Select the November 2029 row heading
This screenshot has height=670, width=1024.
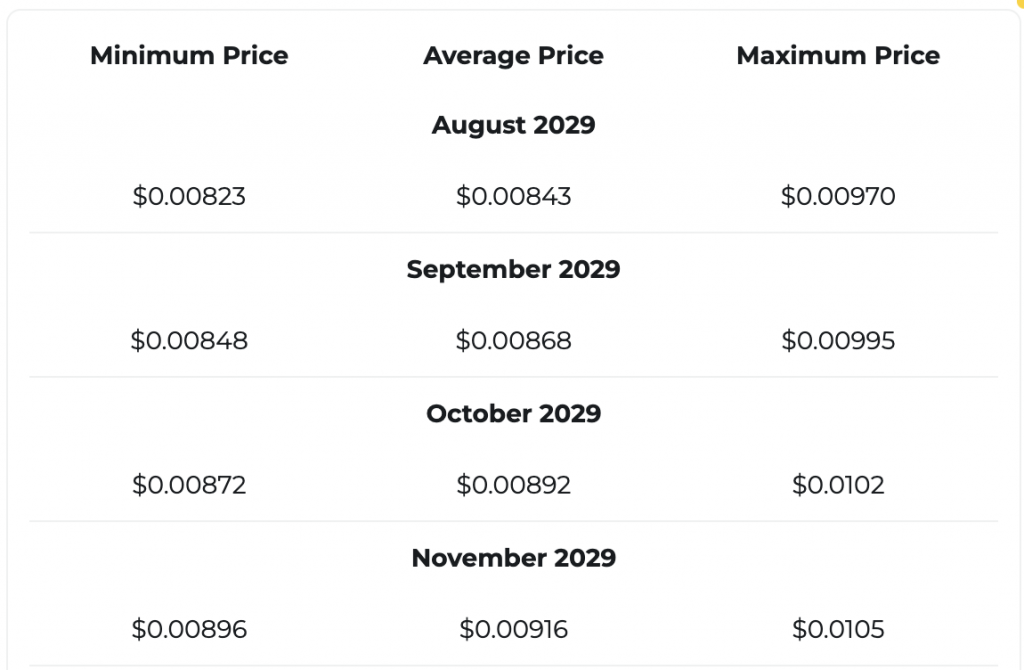(513, 558)
